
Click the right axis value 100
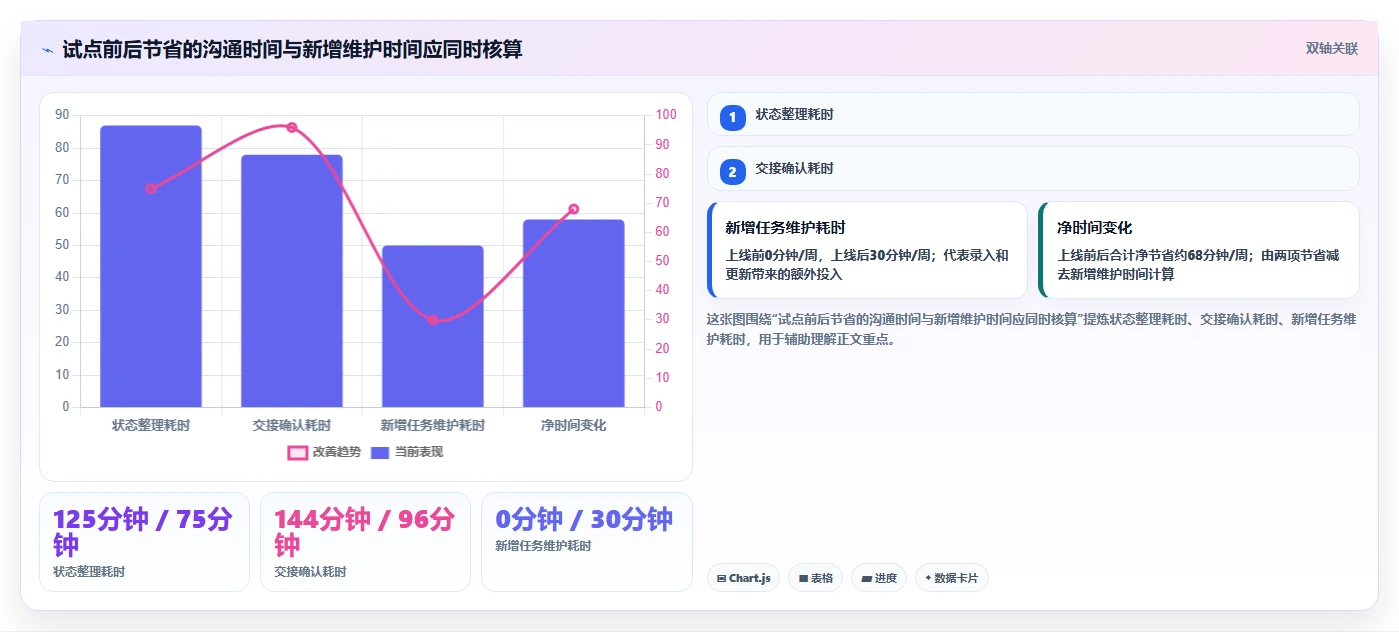(666, 115)
